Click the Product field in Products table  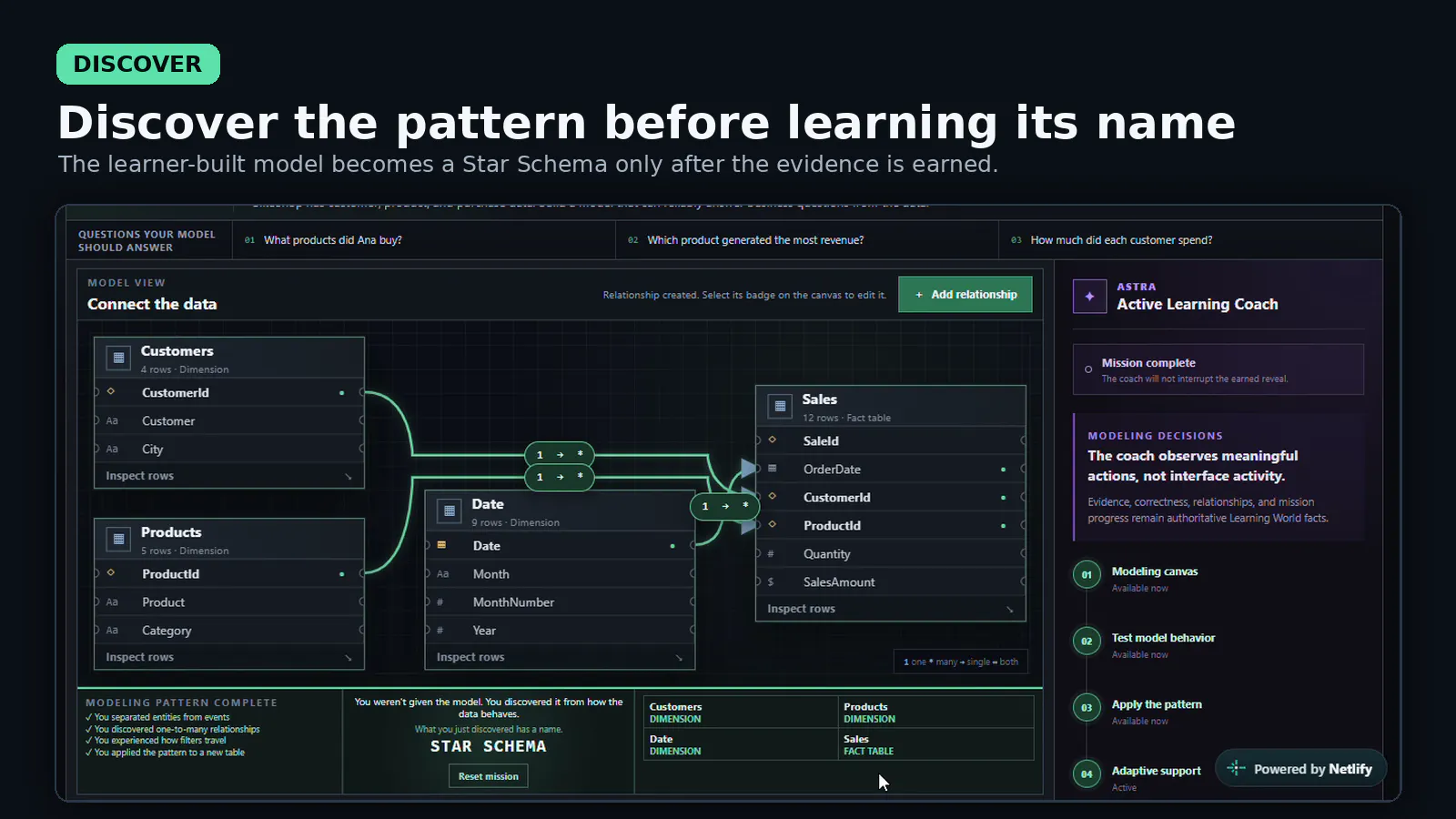tap(229, 602)
